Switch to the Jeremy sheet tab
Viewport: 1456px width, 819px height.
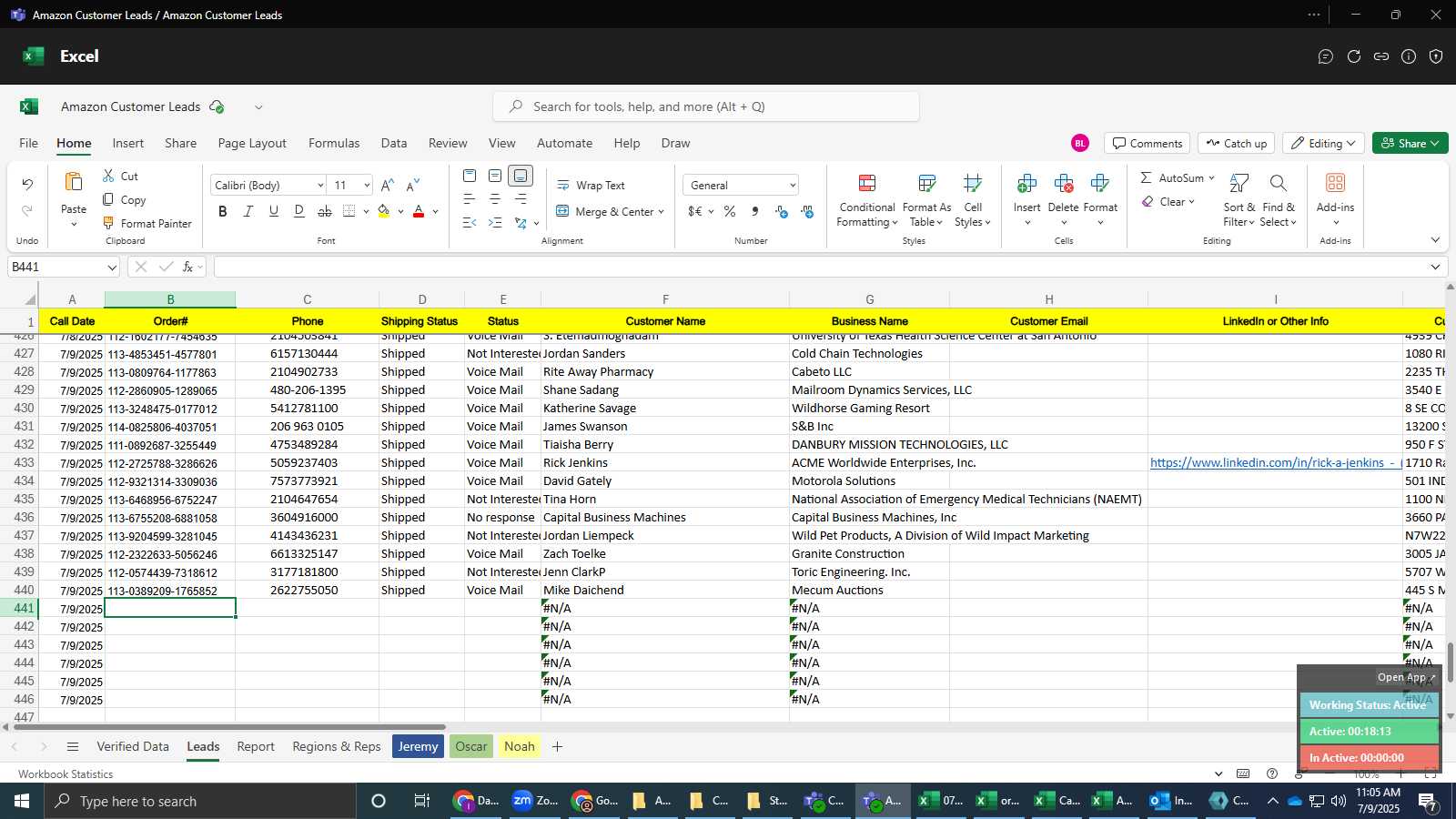point(418,746)
